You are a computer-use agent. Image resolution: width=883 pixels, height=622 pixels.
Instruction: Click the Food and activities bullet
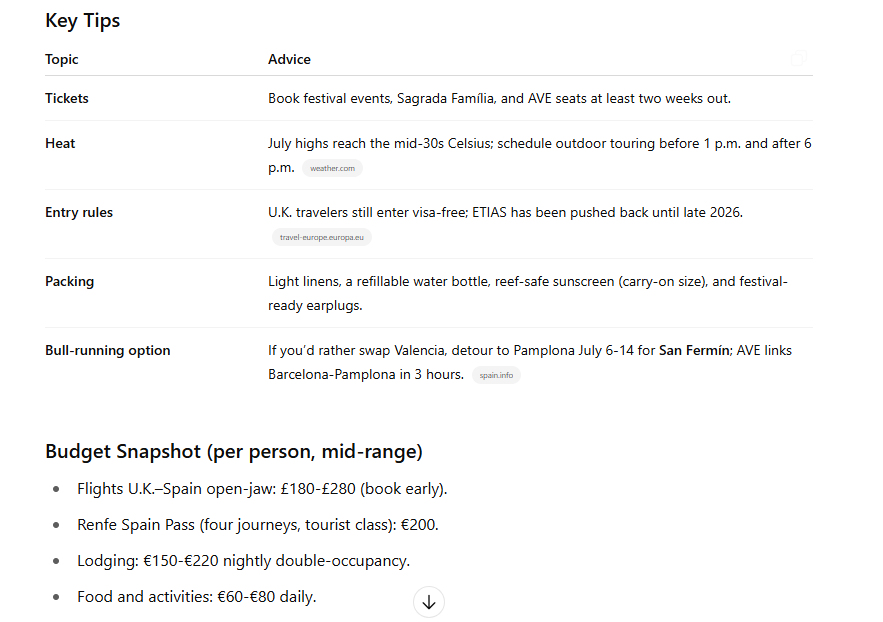[197, 597]
